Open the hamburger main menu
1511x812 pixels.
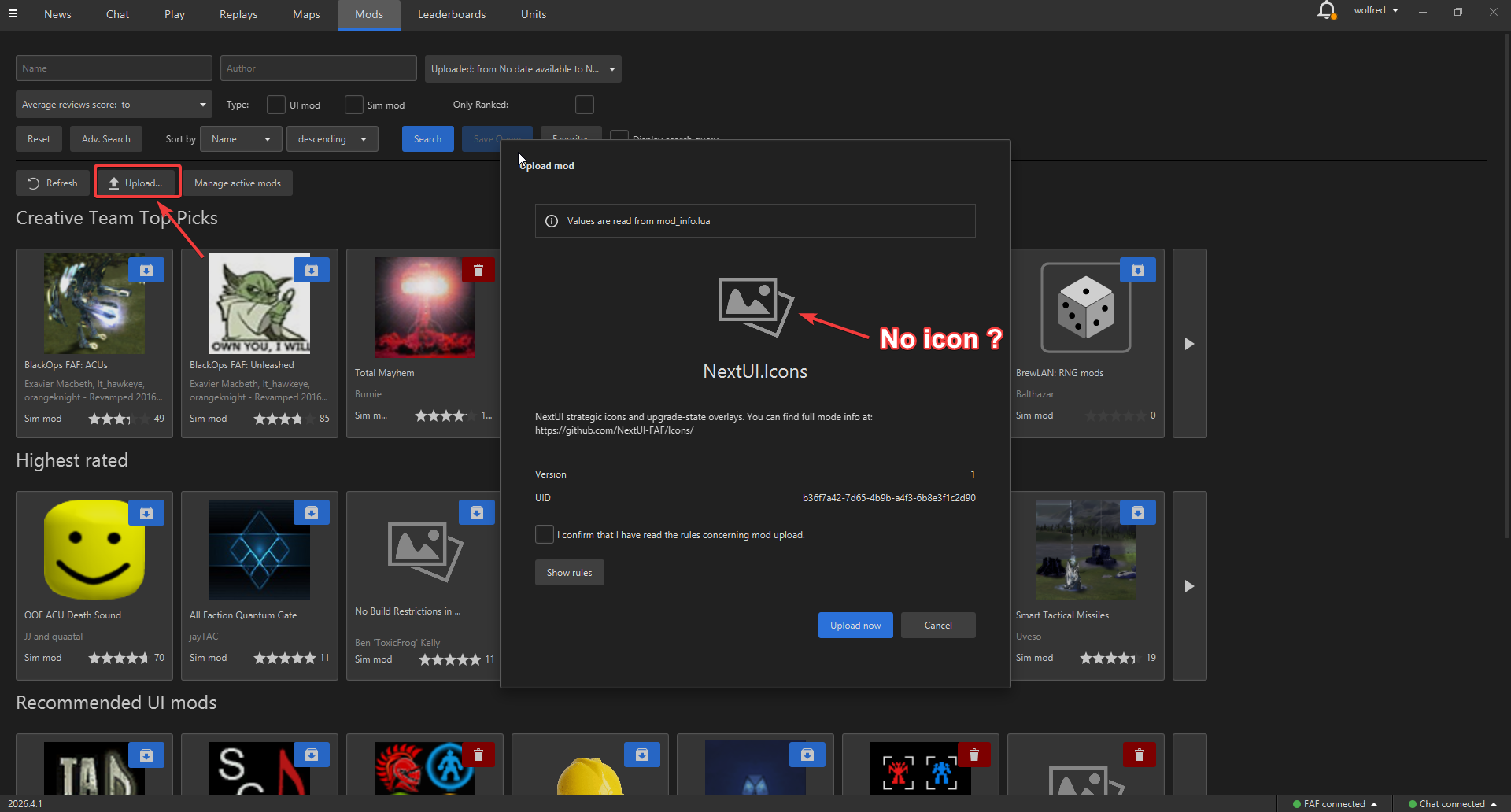point(13,13)
